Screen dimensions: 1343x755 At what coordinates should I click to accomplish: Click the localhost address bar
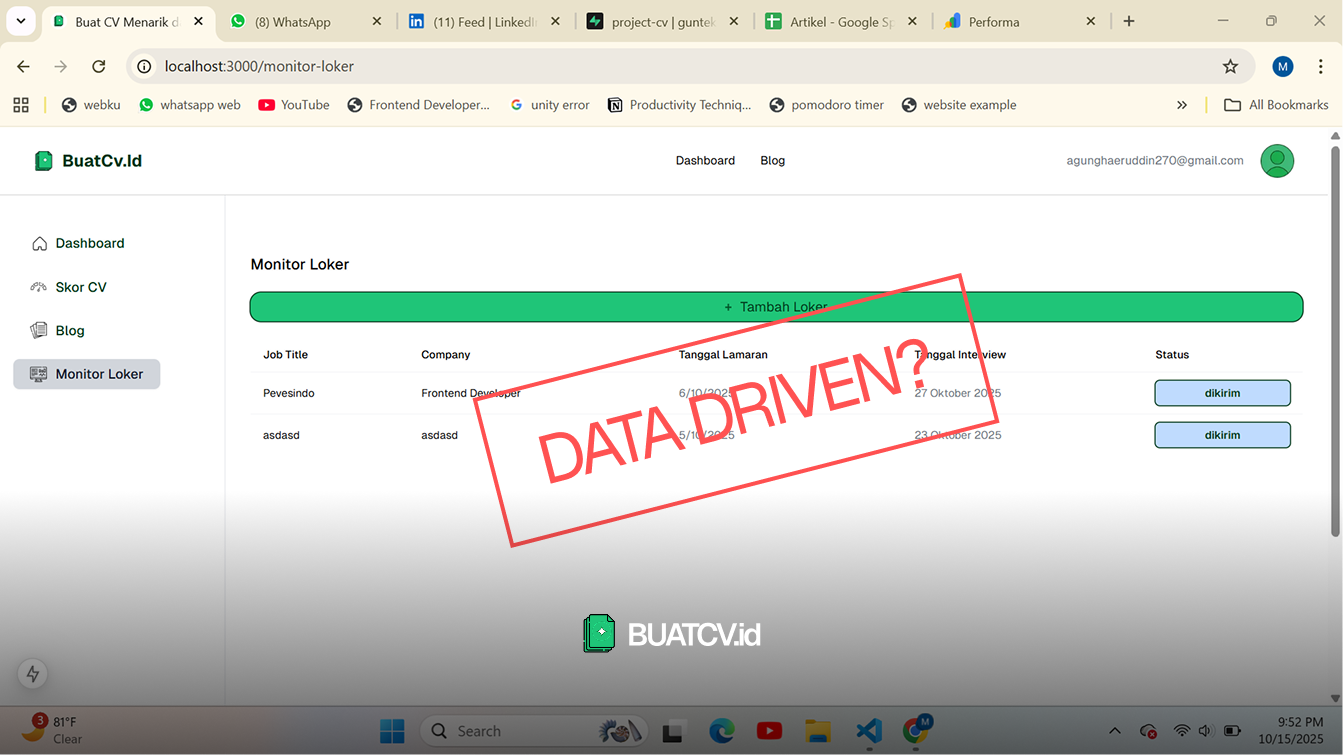click(x=690, y=66)
